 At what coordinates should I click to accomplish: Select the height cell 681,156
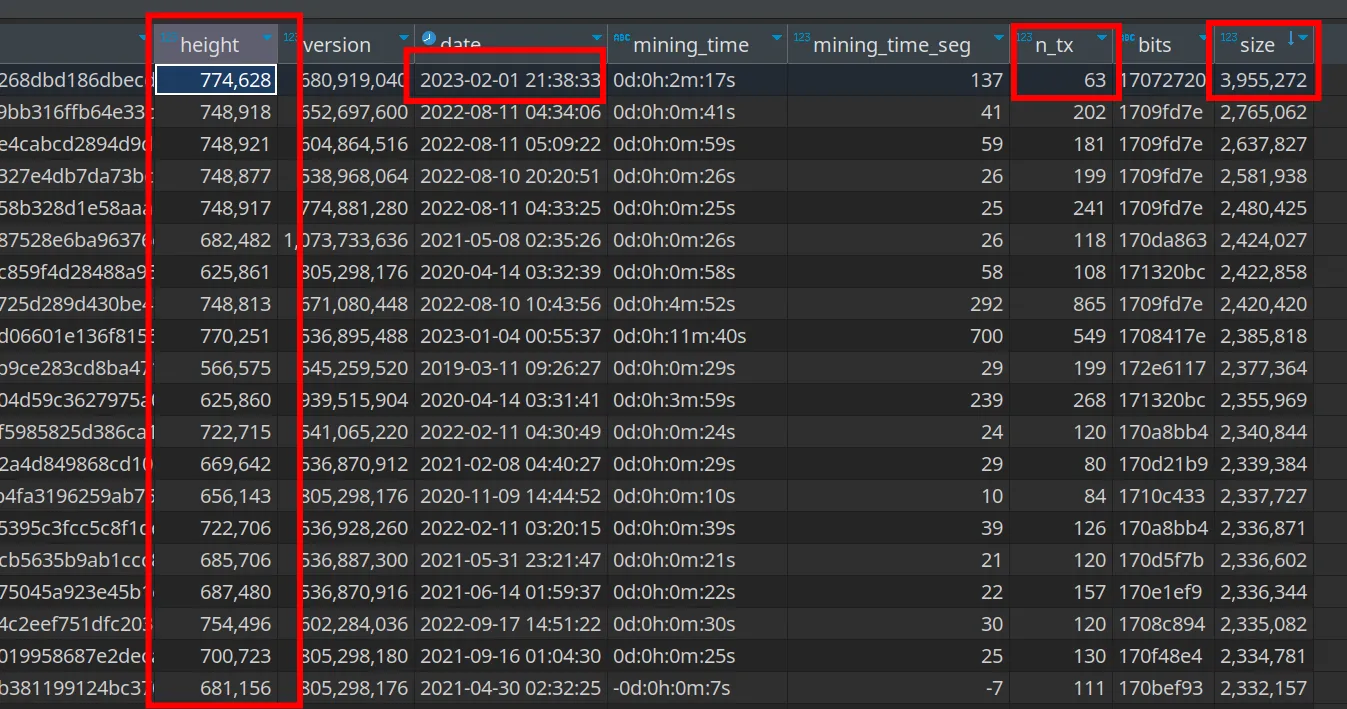tap(215, 688)
